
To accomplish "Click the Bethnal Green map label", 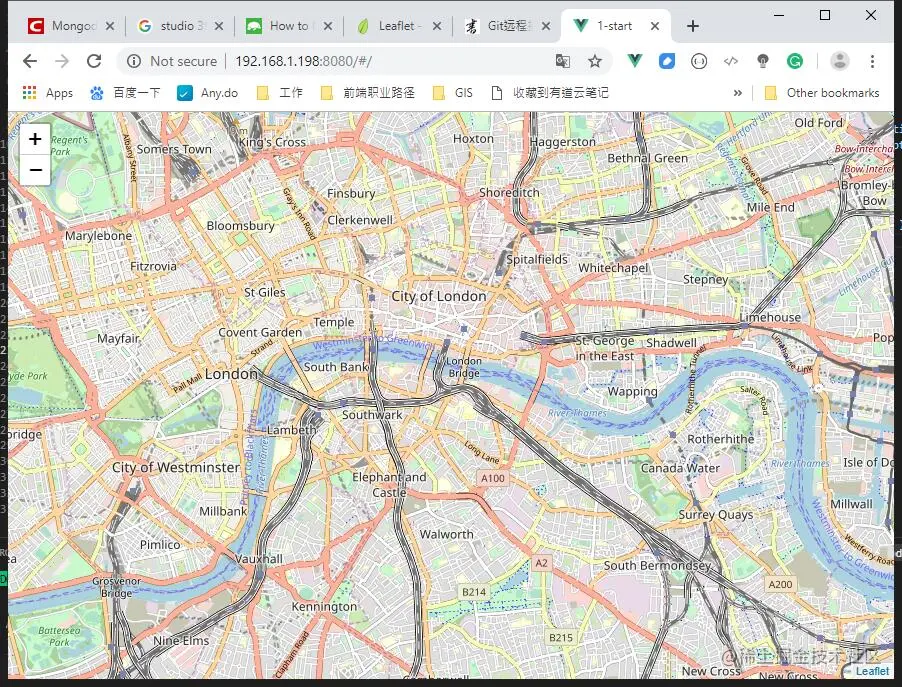I will pyautogui.click(x=647, y=158).
